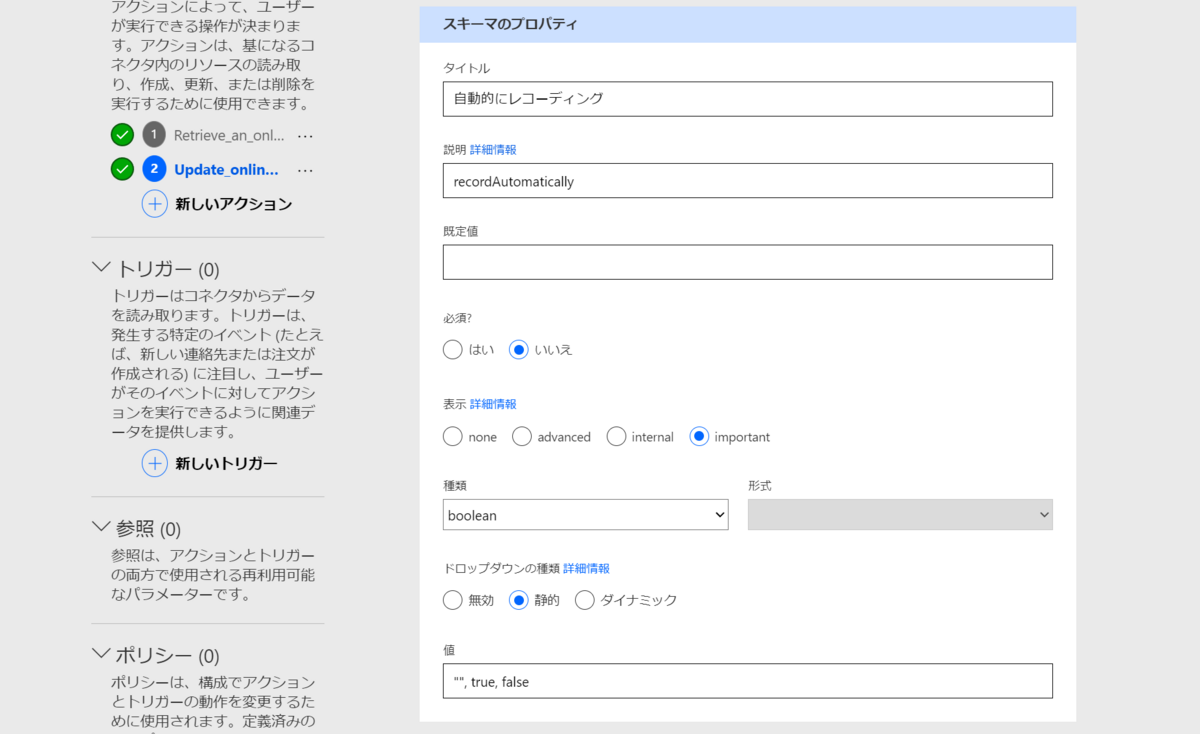Select the advanced visibility radio button
The height and width of the screenshot is (734, 1200).
click(x=522, y=437)
